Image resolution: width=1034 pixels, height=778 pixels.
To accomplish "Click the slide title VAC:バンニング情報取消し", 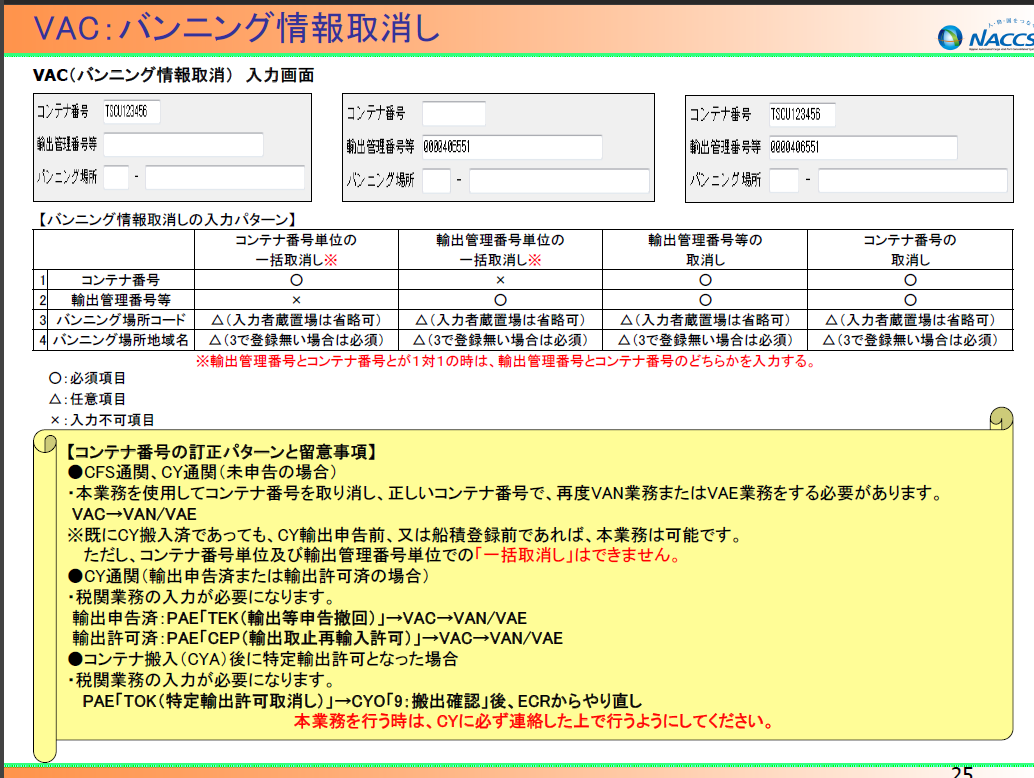I will [237, 28].
